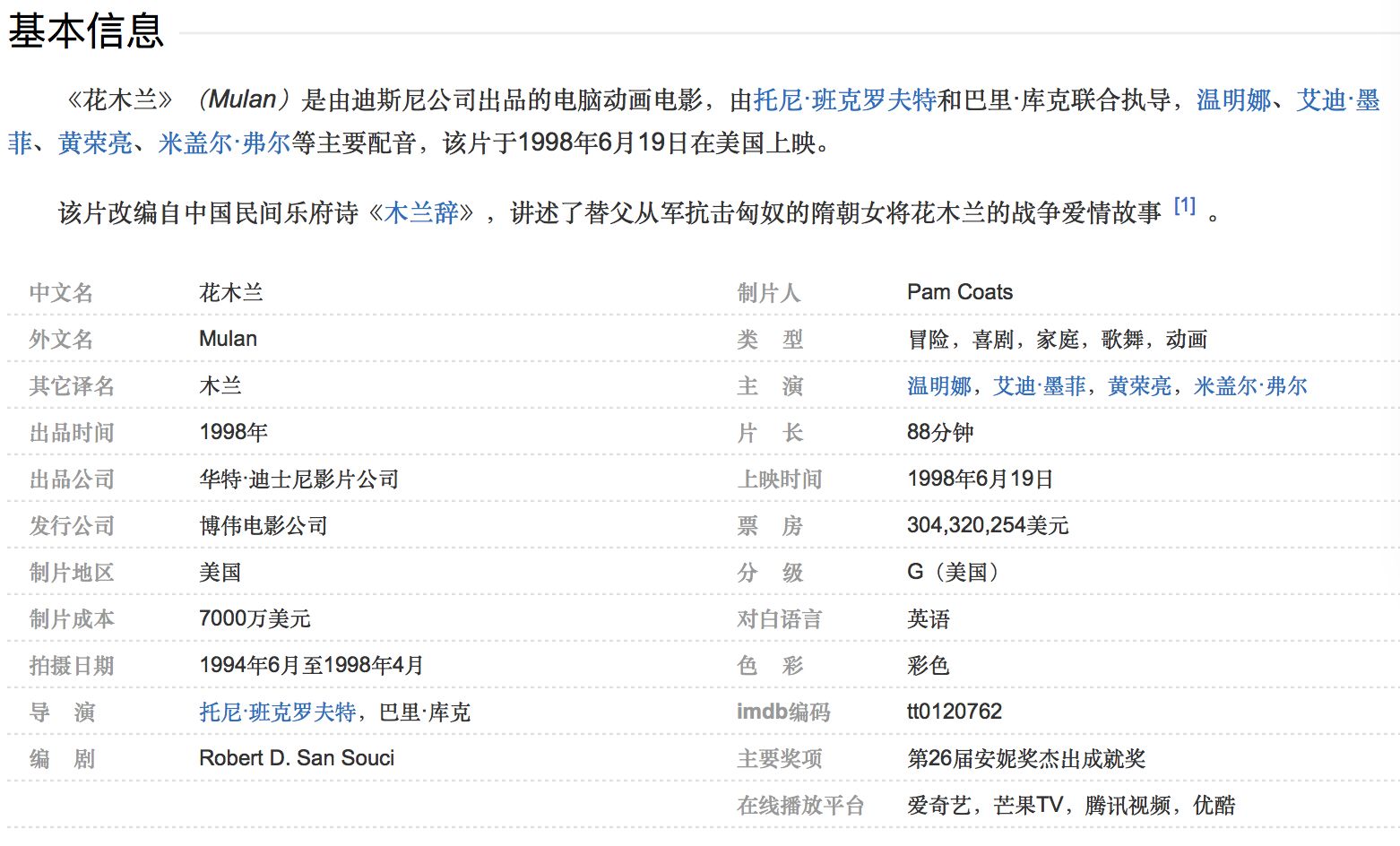Select the label 拍摄日期
Screen dimensions: 1400x846
(72, 666)
